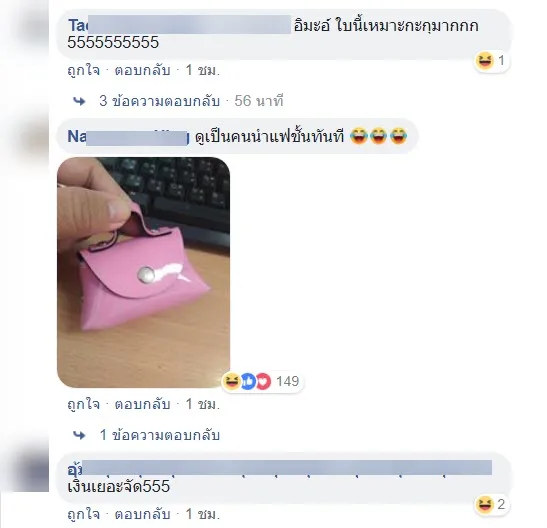
Task: Like the pink purse comment with ถูกใจ
Action: pos(84,404)
